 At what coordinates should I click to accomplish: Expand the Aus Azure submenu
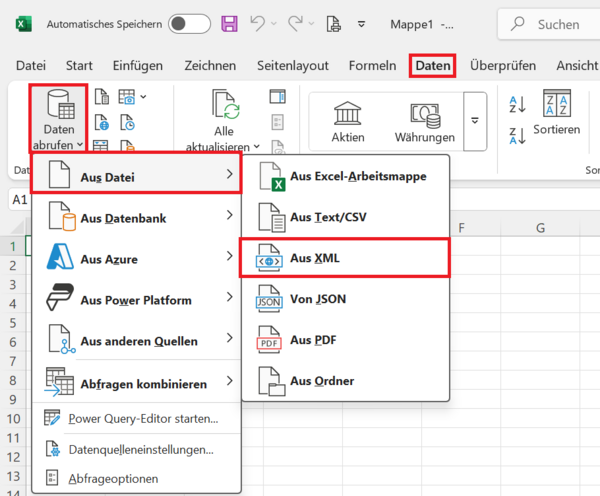(x=136, y=258)
